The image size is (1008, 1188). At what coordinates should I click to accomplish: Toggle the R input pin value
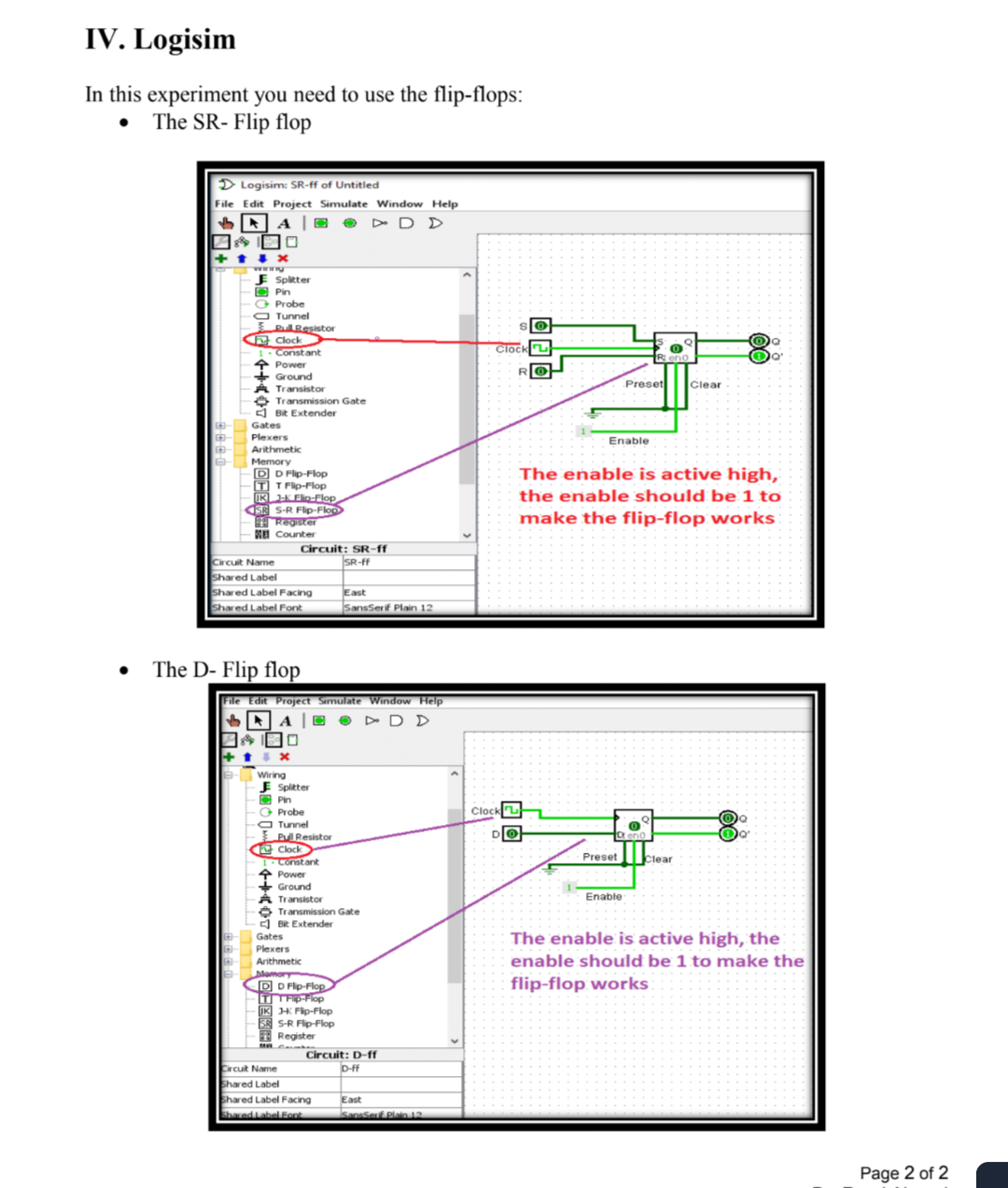[541, 370]
